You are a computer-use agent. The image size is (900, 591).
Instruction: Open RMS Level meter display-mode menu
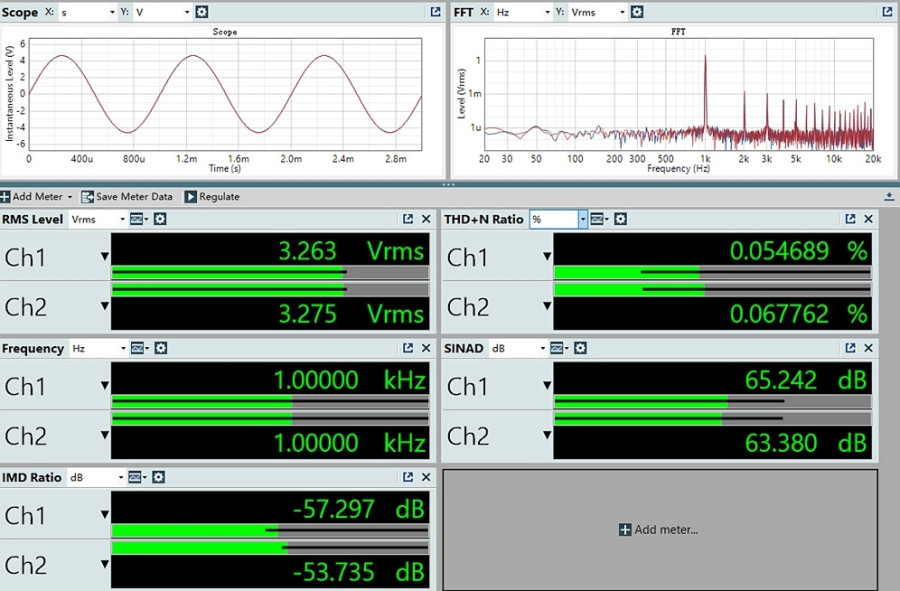pos(138,219)
